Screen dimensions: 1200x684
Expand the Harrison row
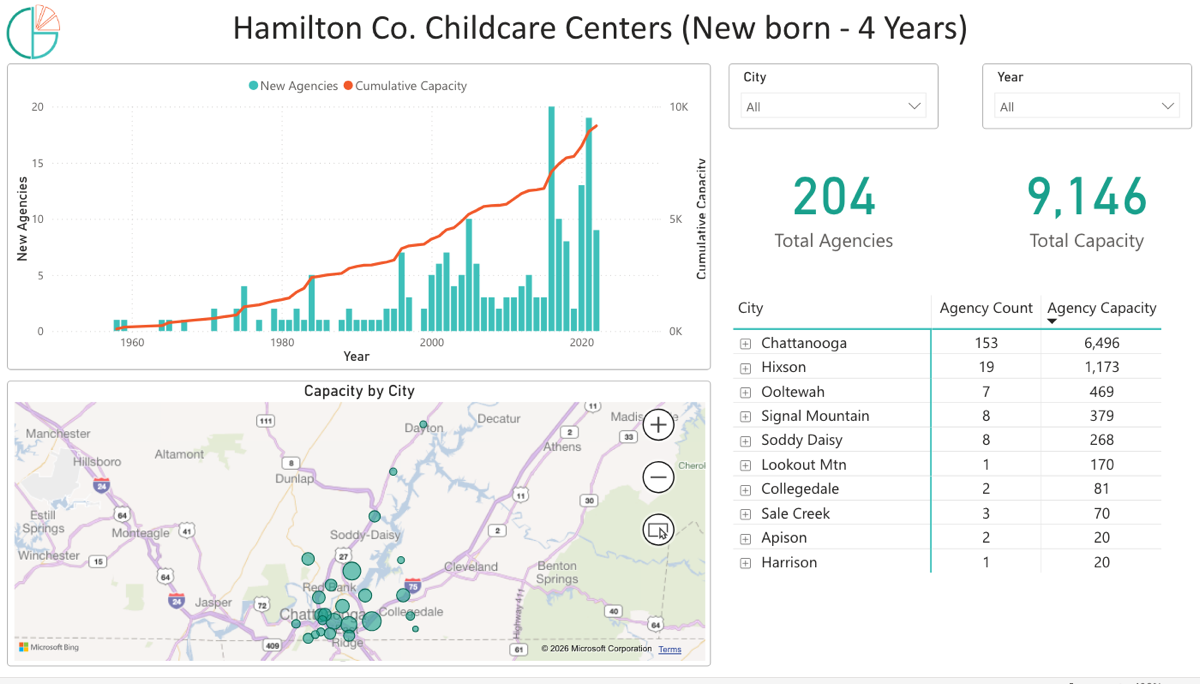pos(745,563)
